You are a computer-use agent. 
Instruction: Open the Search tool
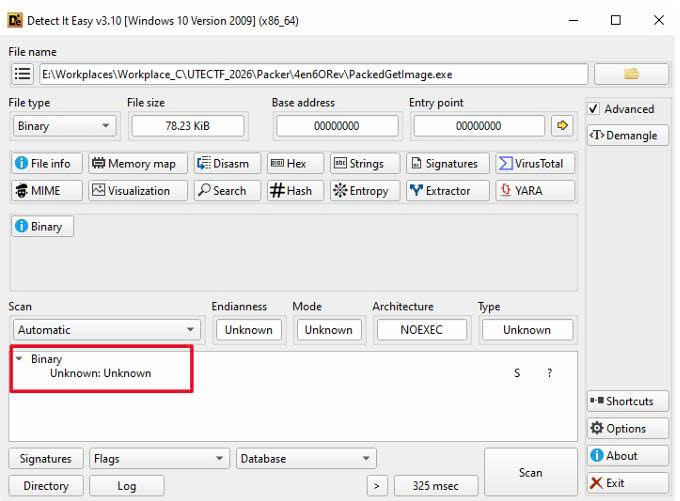pyautogui.click(x=227, y=191)
